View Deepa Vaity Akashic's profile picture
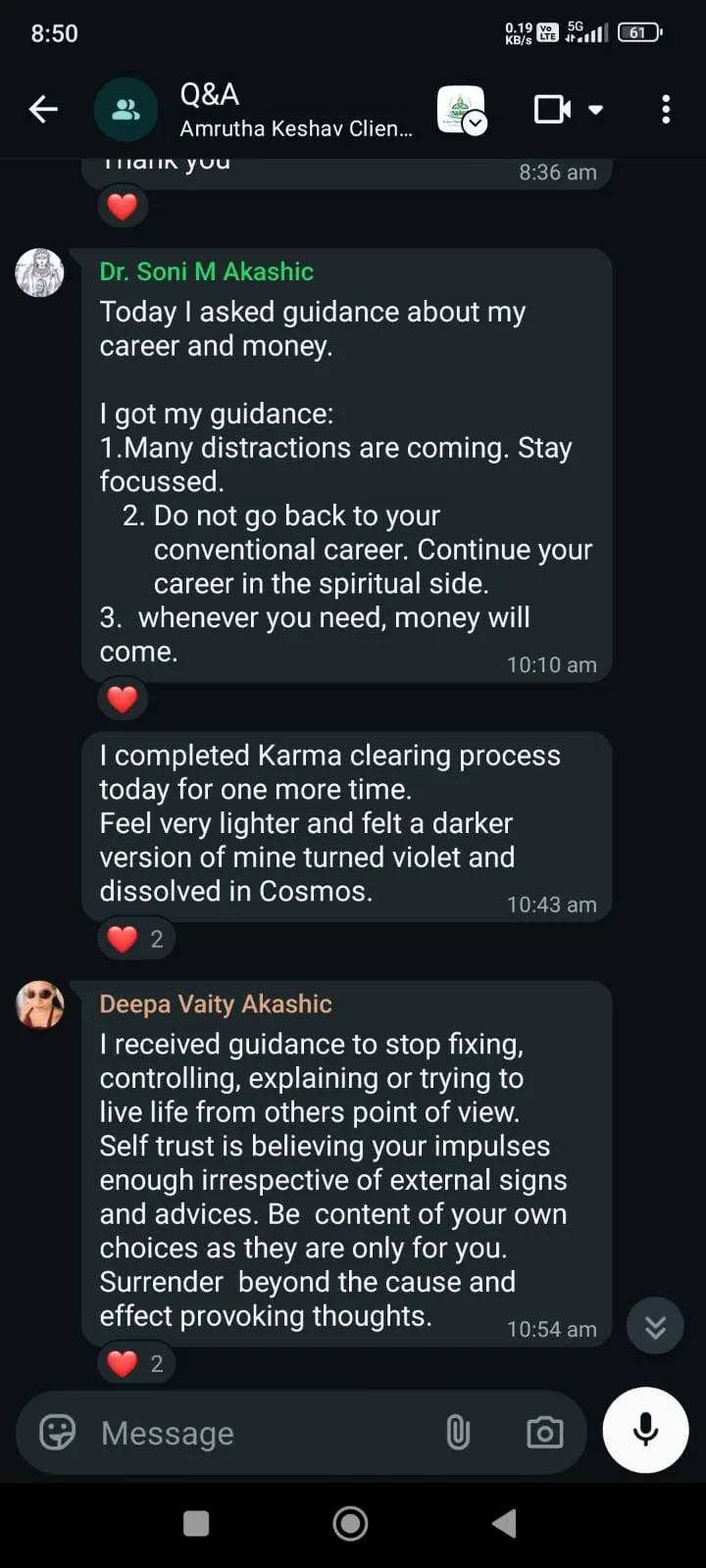 [39, 1005]
